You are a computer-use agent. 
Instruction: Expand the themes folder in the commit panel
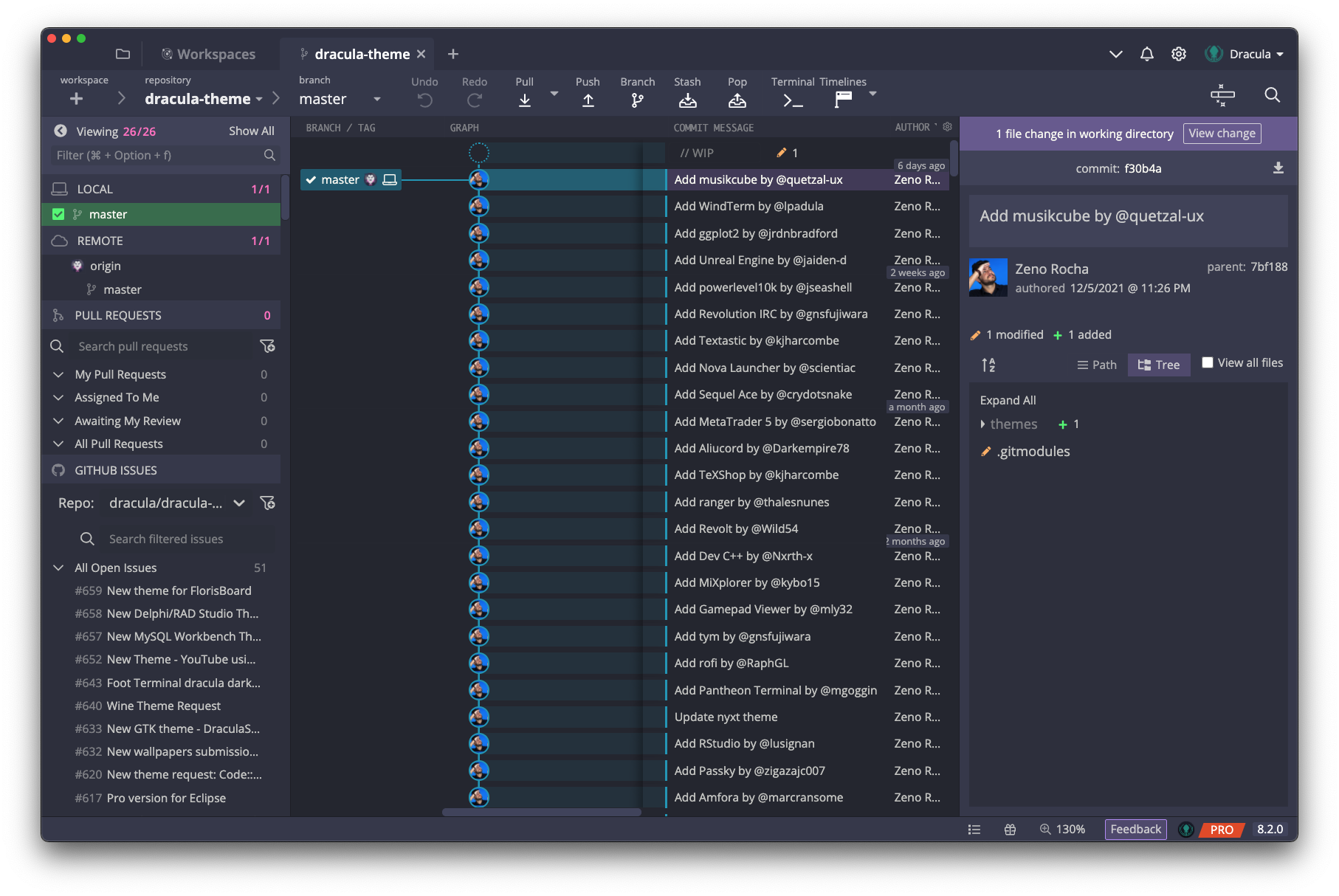tap(984, 424)
